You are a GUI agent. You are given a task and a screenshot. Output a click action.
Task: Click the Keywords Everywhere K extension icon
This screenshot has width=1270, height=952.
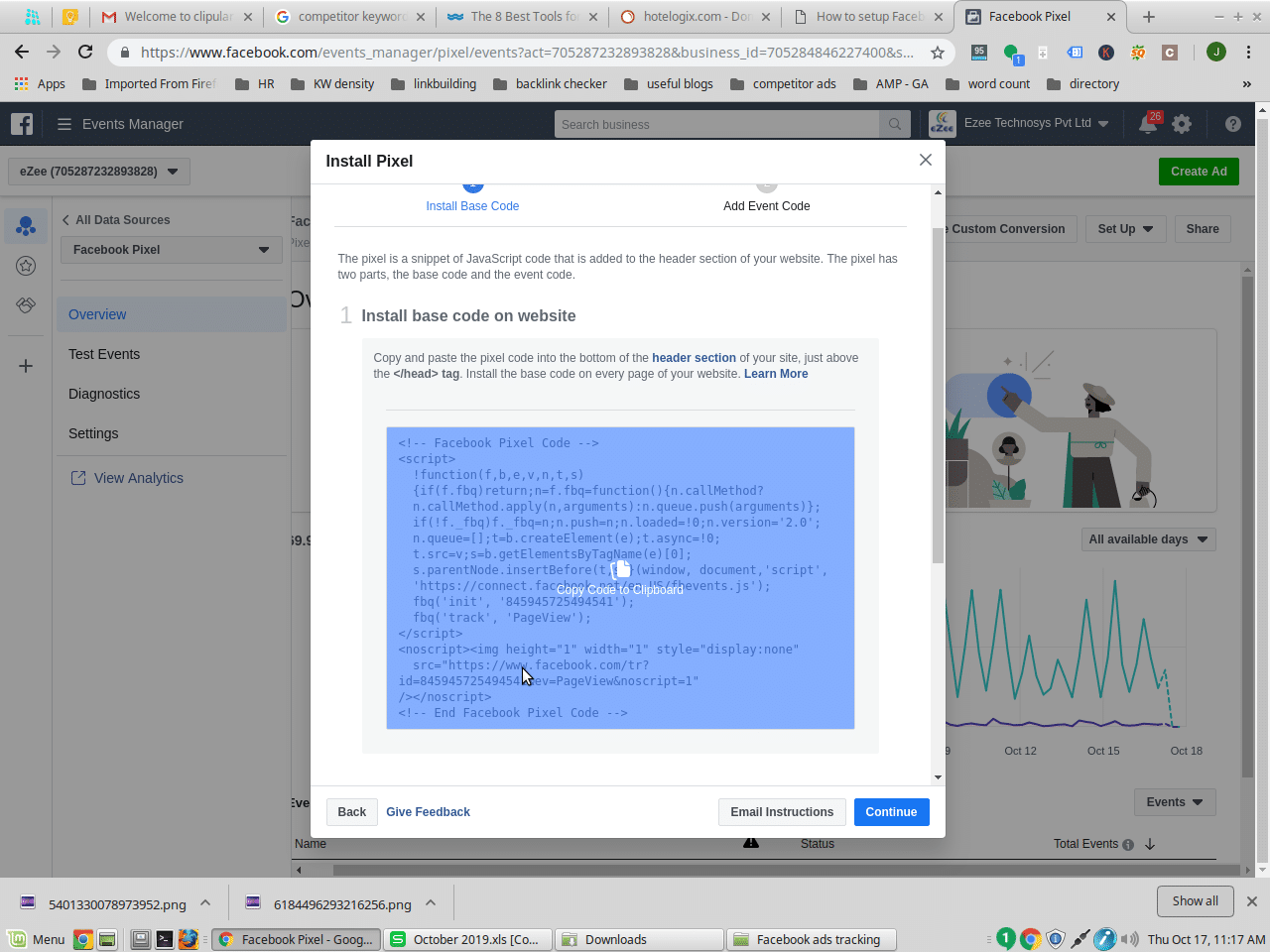click(1106, 53)
